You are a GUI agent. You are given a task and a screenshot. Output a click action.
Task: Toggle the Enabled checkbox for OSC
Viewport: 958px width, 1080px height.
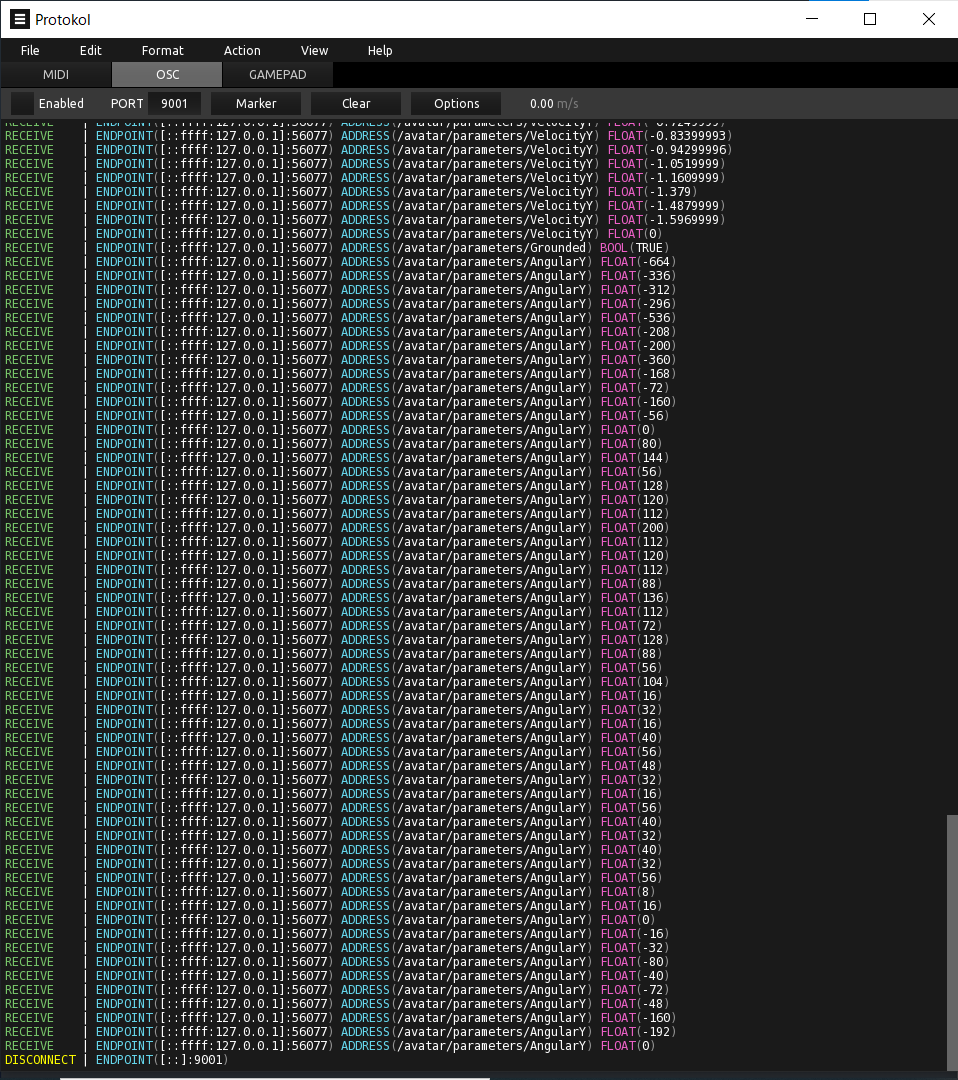pos(22,103)
